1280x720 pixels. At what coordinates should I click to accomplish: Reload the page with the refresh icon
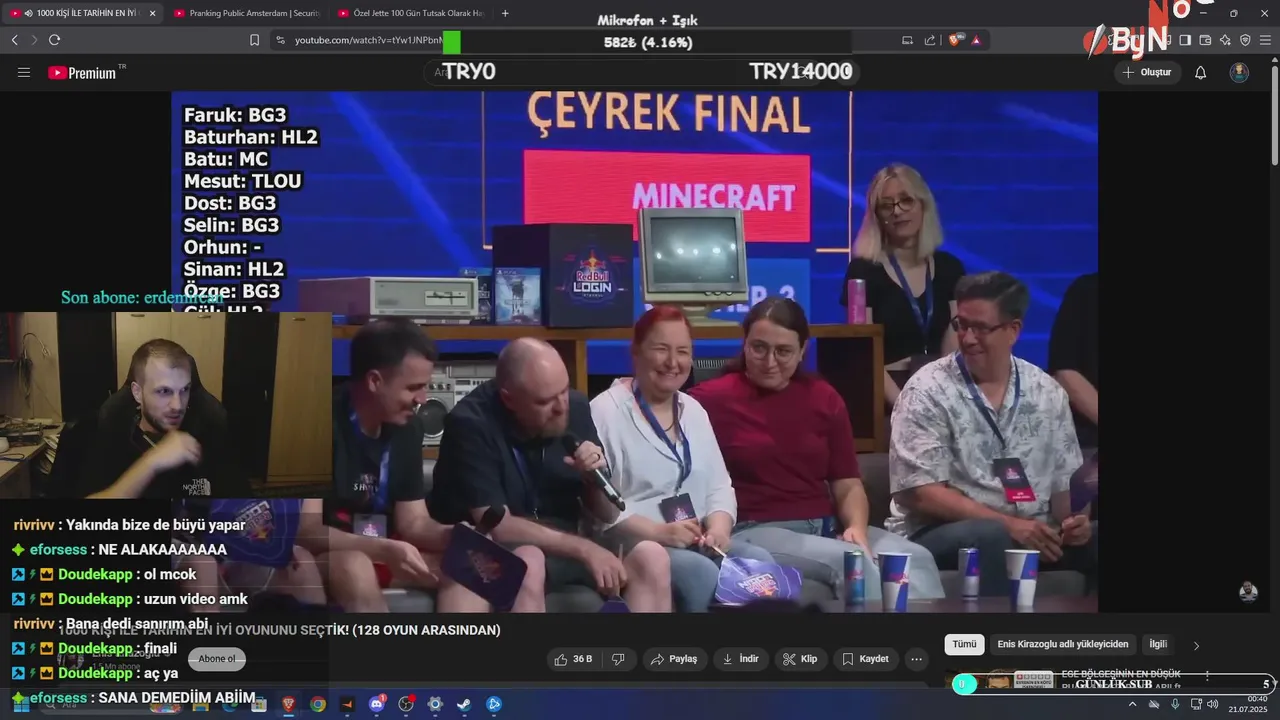54,40
